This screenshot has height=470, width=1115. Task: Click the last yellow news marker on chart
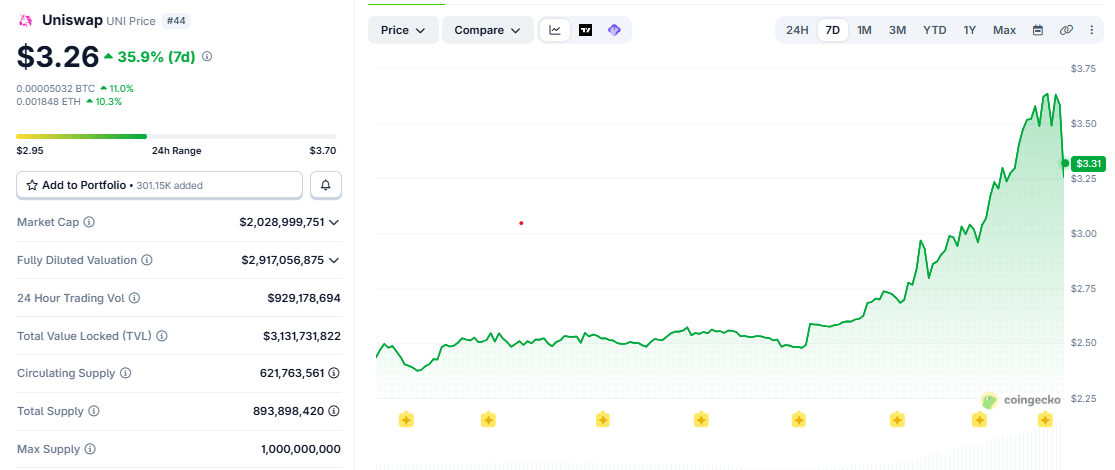1045,420
